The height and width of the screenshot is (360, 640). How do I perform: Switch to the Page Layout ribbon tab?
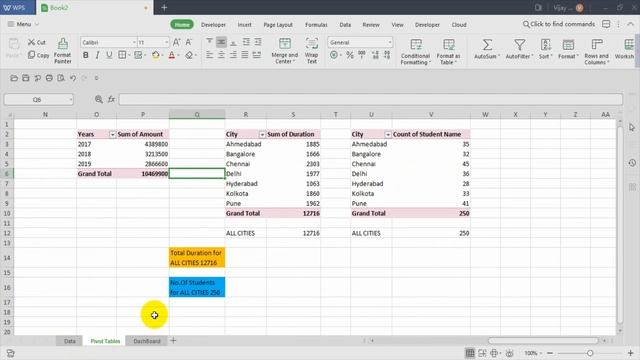pos(278,25)
